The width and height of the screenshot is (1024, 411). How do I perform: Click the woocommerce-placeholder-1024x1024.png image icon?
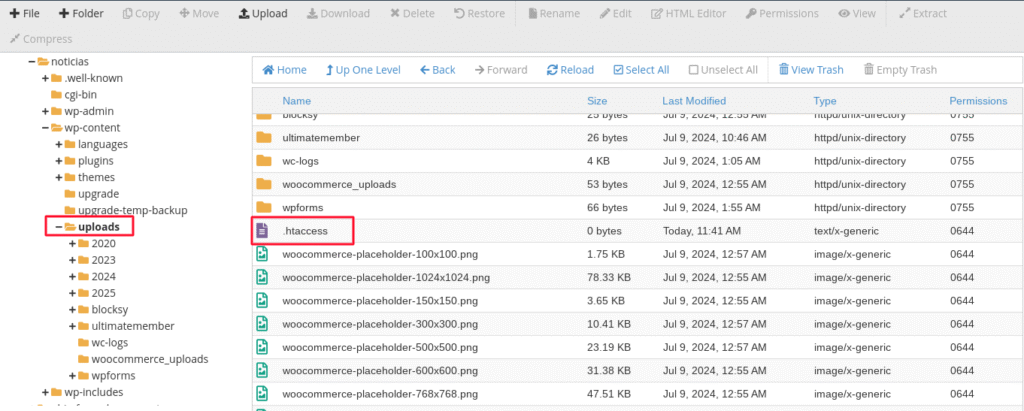pyautogui.click(x=262, y=277)
